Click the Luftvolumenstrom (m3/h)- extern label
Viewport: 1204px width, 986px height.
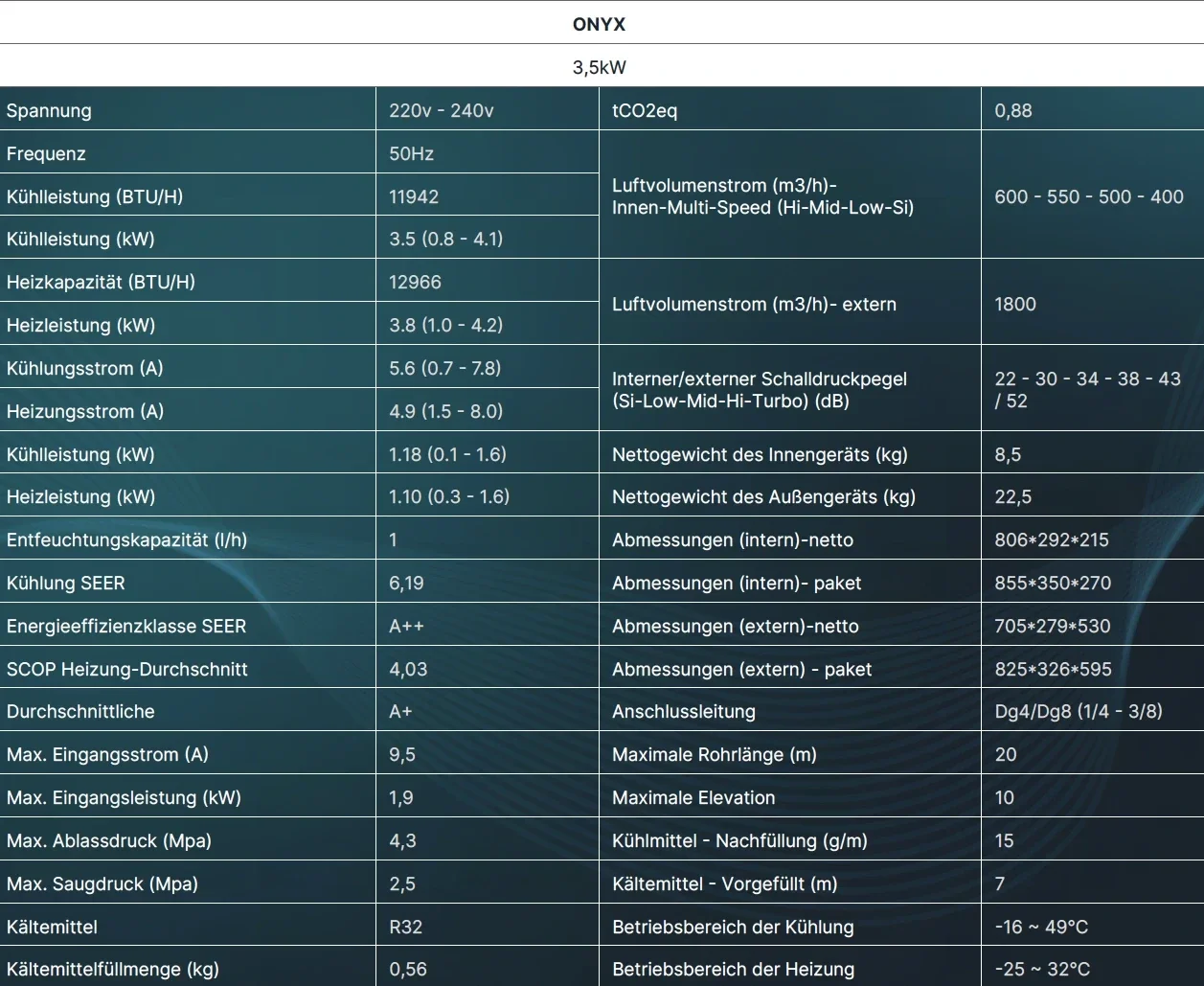[754, 304]
